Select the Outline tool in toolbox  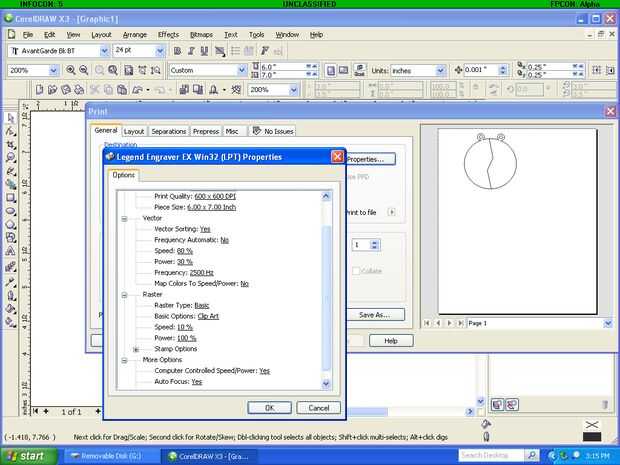pyautogui.click(x=11, y=295)
